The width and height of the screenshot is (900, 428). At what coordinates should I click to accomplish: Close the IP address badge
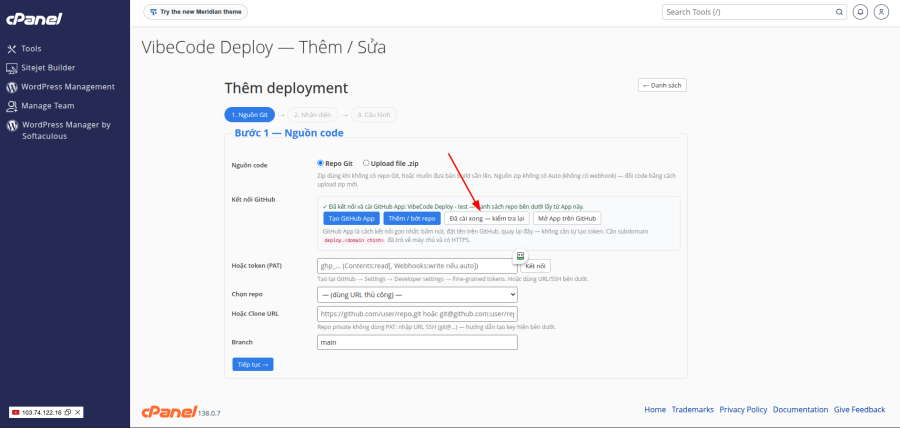click(x=78, y=413)
